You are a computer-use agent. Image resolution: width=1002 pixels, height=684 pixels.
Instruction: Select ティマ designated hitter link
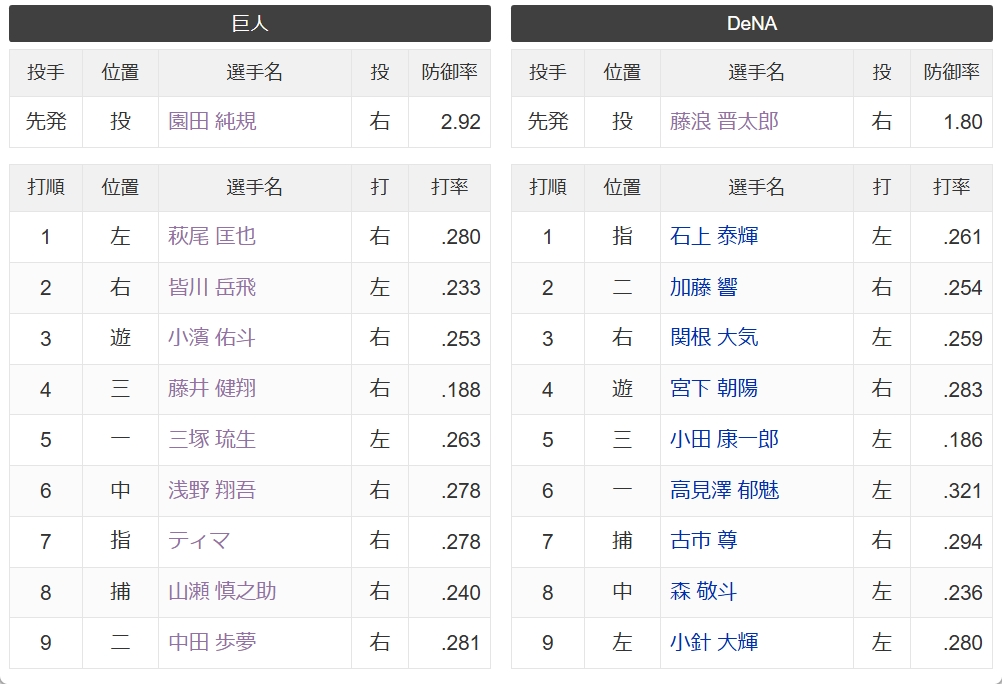(199, 541)
